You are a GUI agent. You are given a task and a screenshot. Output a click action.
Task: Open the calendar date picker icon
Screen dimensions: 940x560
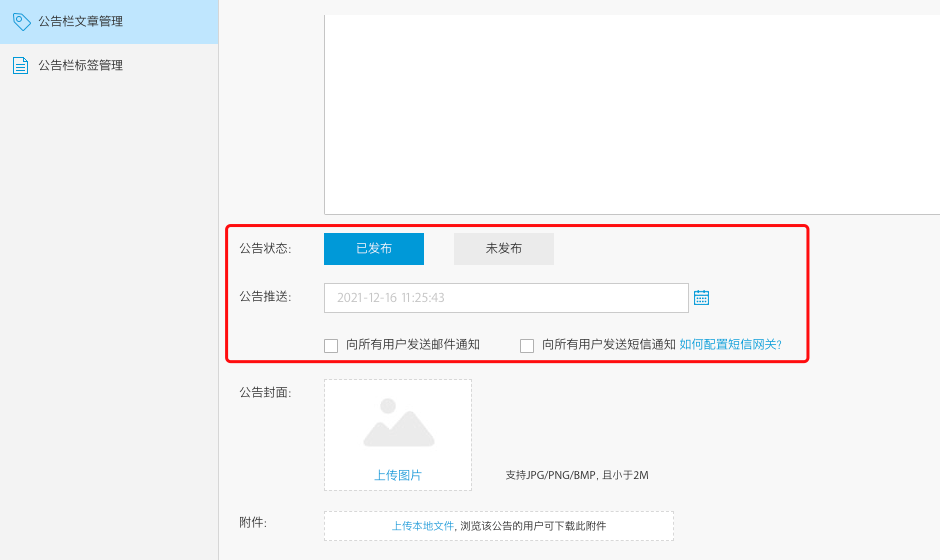(x=701, y=298)
